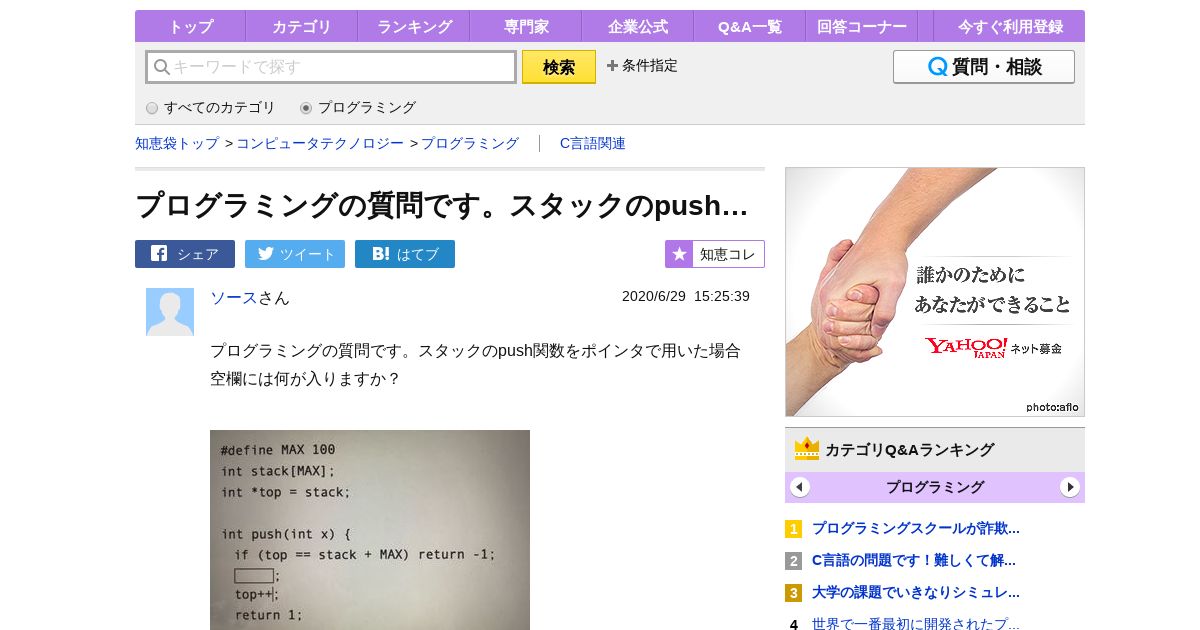Image resolution: width=1200 pixels, height=630 pixels.
Task: Click the カテゴリQ&Aランキング crown icon
Action: [x=807, y=449]
